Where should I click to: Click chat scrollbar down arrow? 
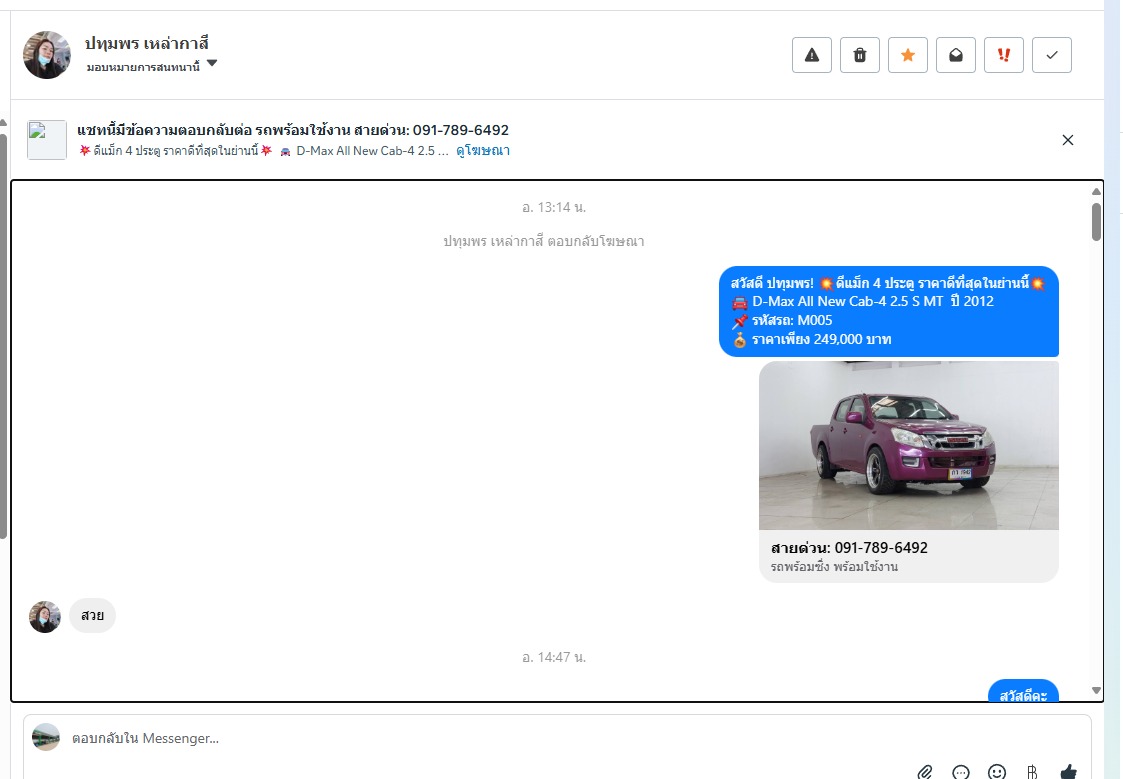pyautogui.click(x=1096, y=691)
